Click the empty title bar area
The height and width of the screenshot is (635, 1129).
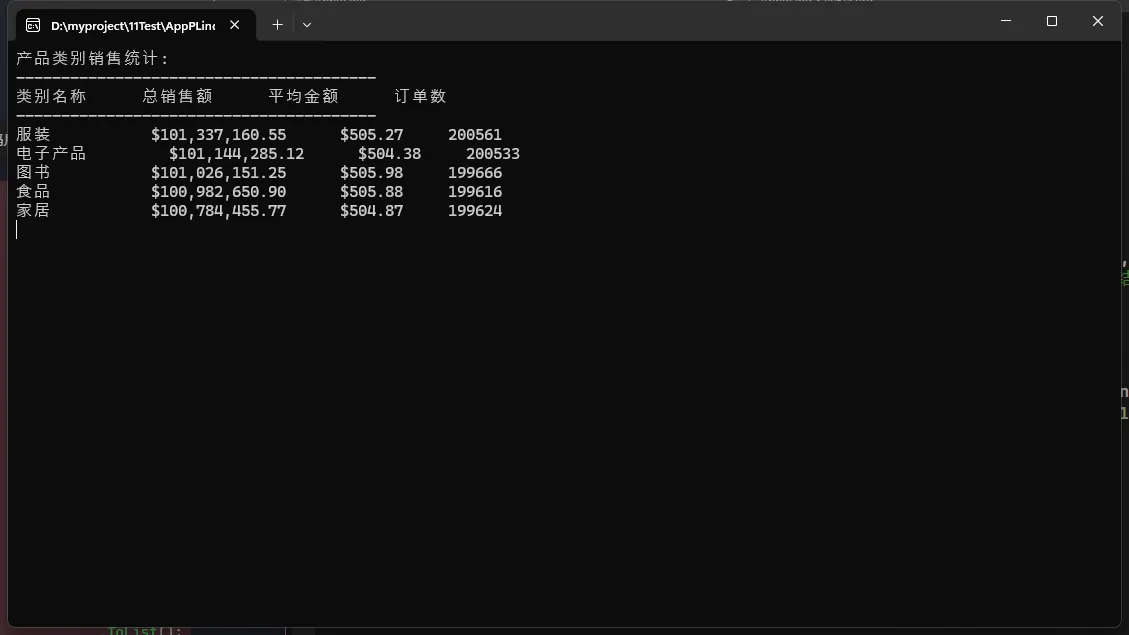coord(650,22)
